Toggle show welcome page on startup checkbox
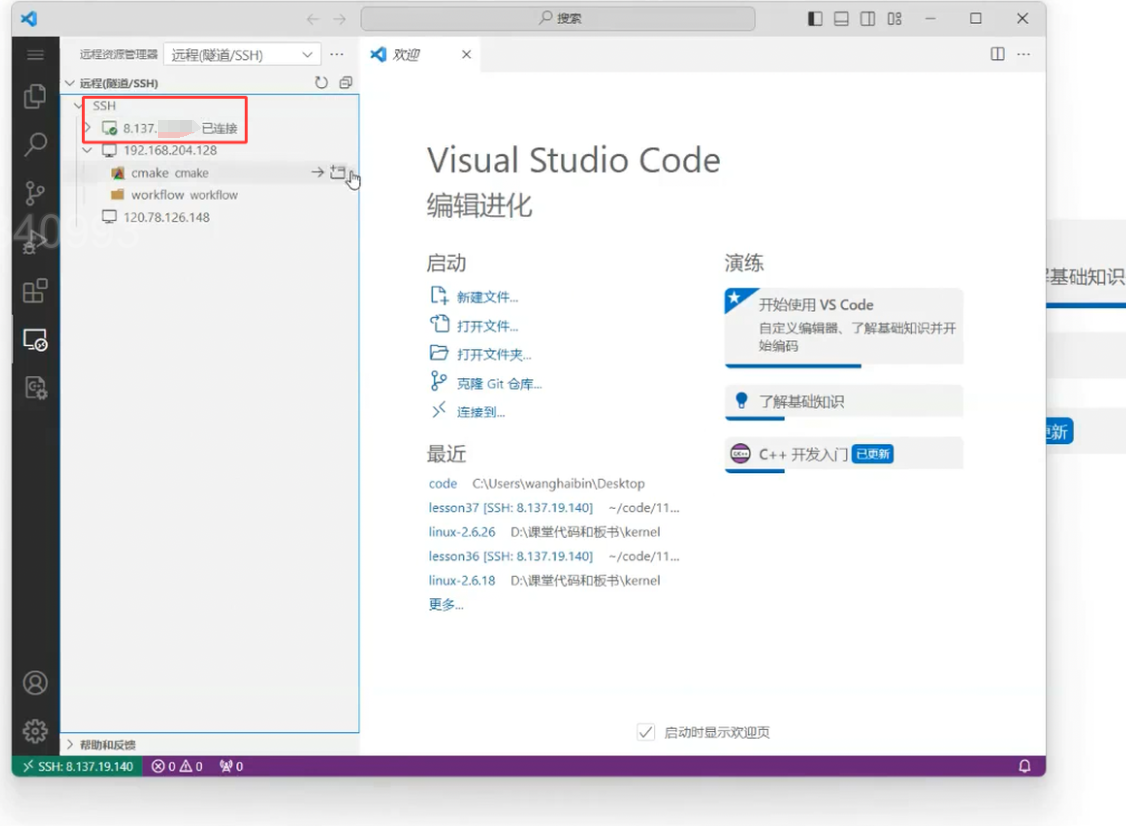1126x826 pixels. pos(646,732)
